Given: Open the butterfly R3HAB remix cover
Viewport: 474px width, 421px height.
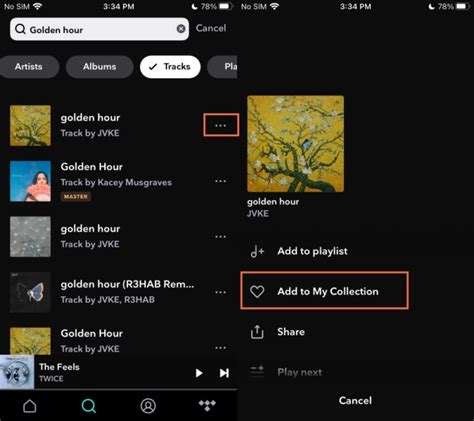Looking at the screenshot, I should 30,292.
